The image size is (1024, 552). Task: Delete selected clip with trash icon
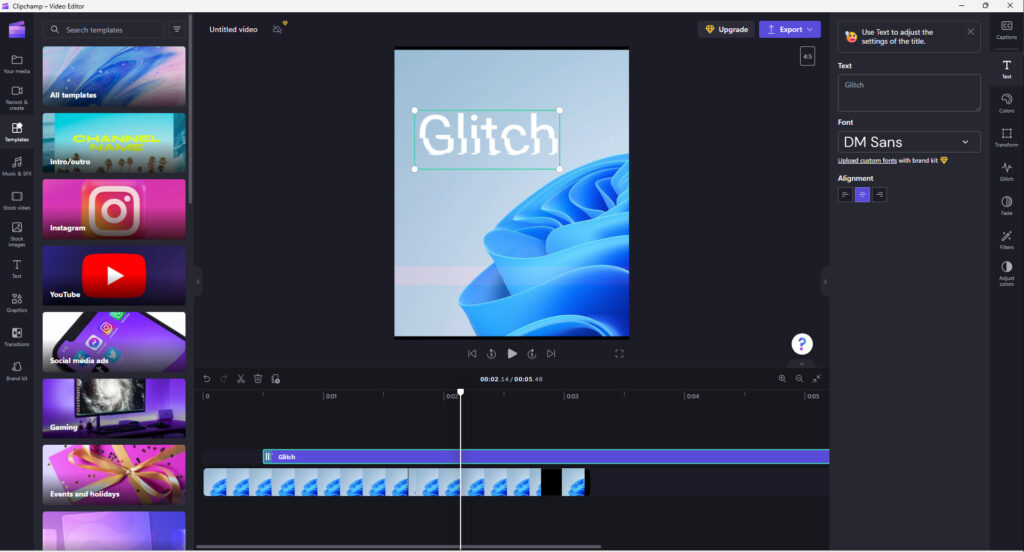coord(258,379)
